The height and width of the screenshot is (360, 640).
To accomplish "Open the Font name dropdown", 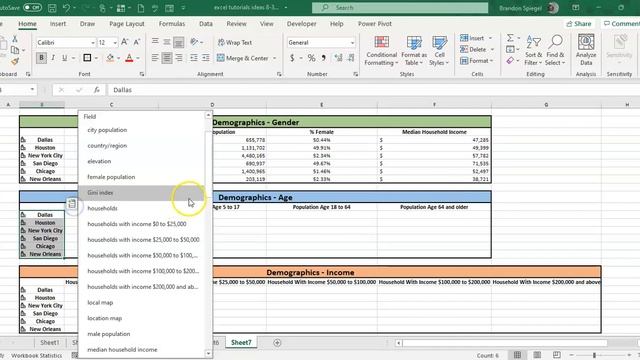I will point(93,42).
